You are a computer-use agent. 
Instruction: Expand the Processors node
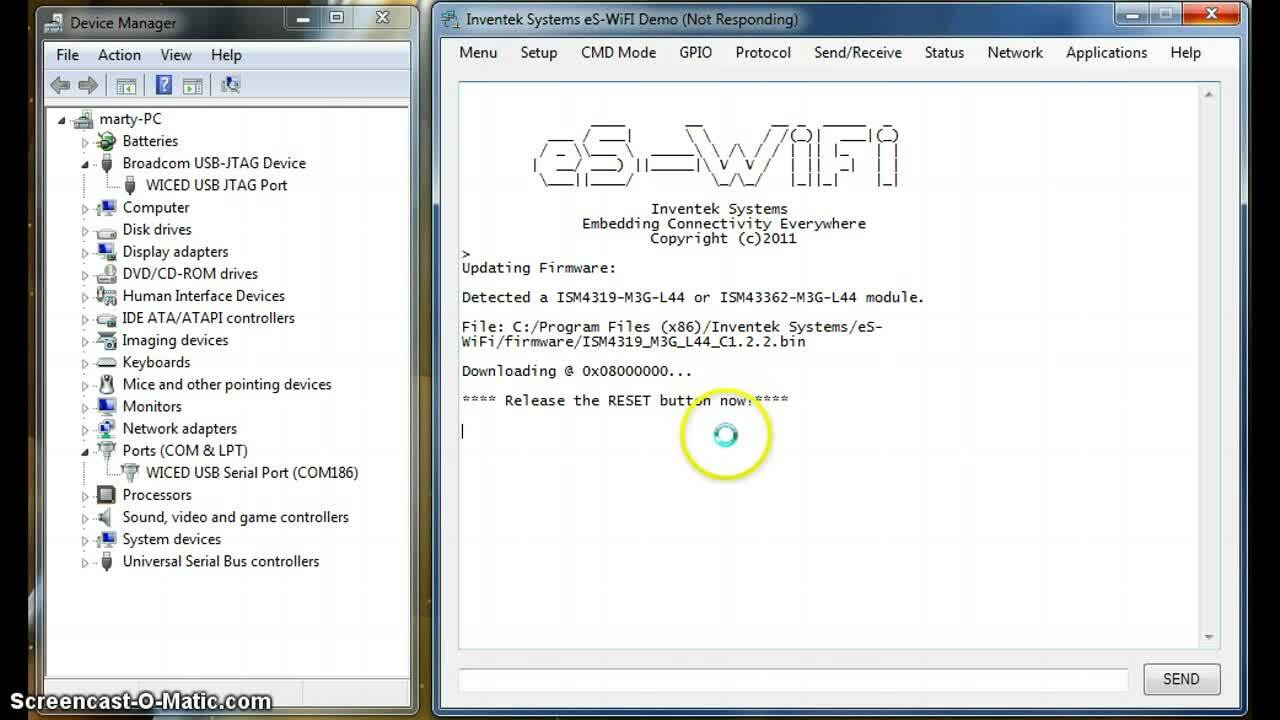click(x=85, y=495)
